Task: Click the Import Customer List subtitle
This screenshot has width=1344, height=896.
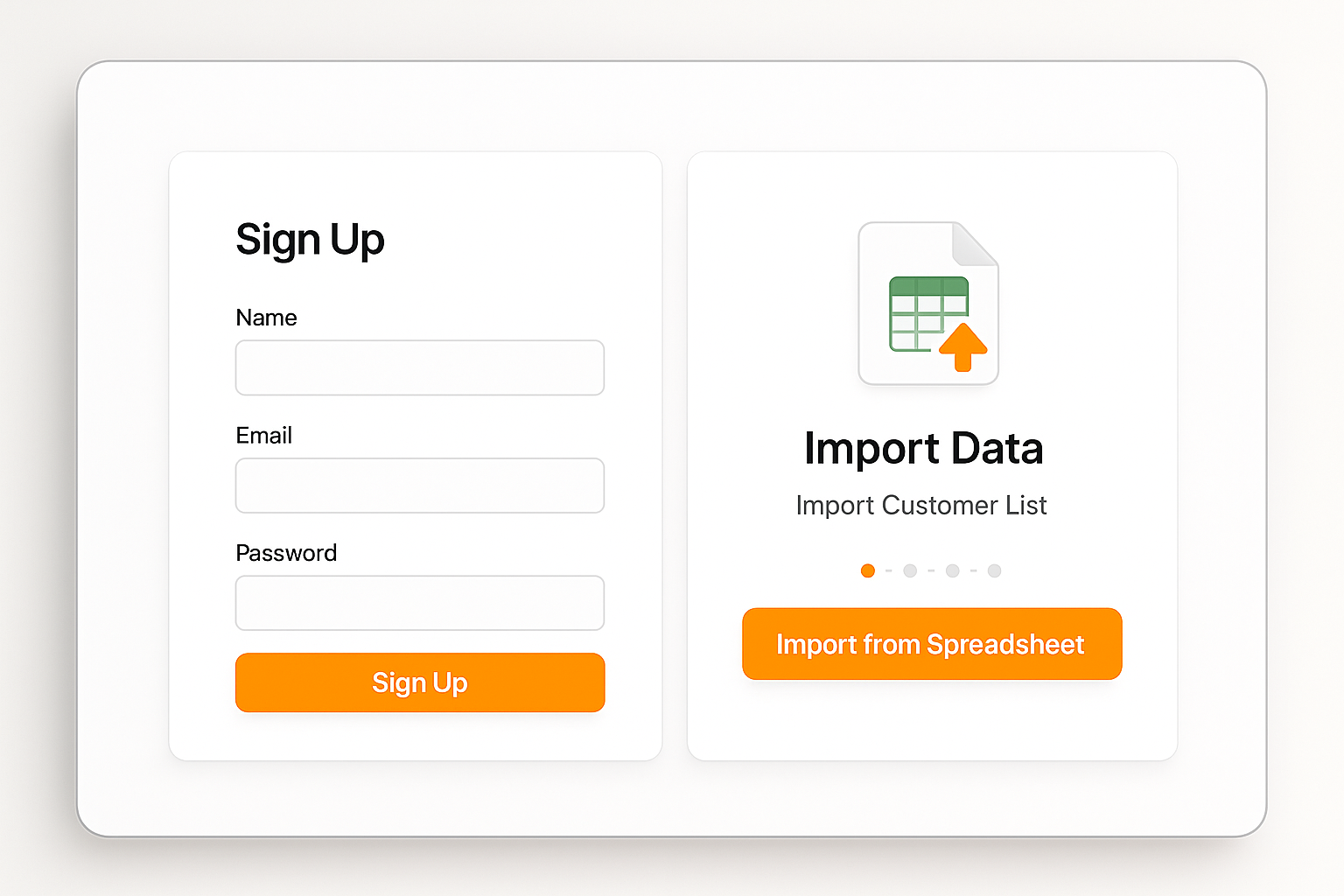Action: click(x=920, y=505)
